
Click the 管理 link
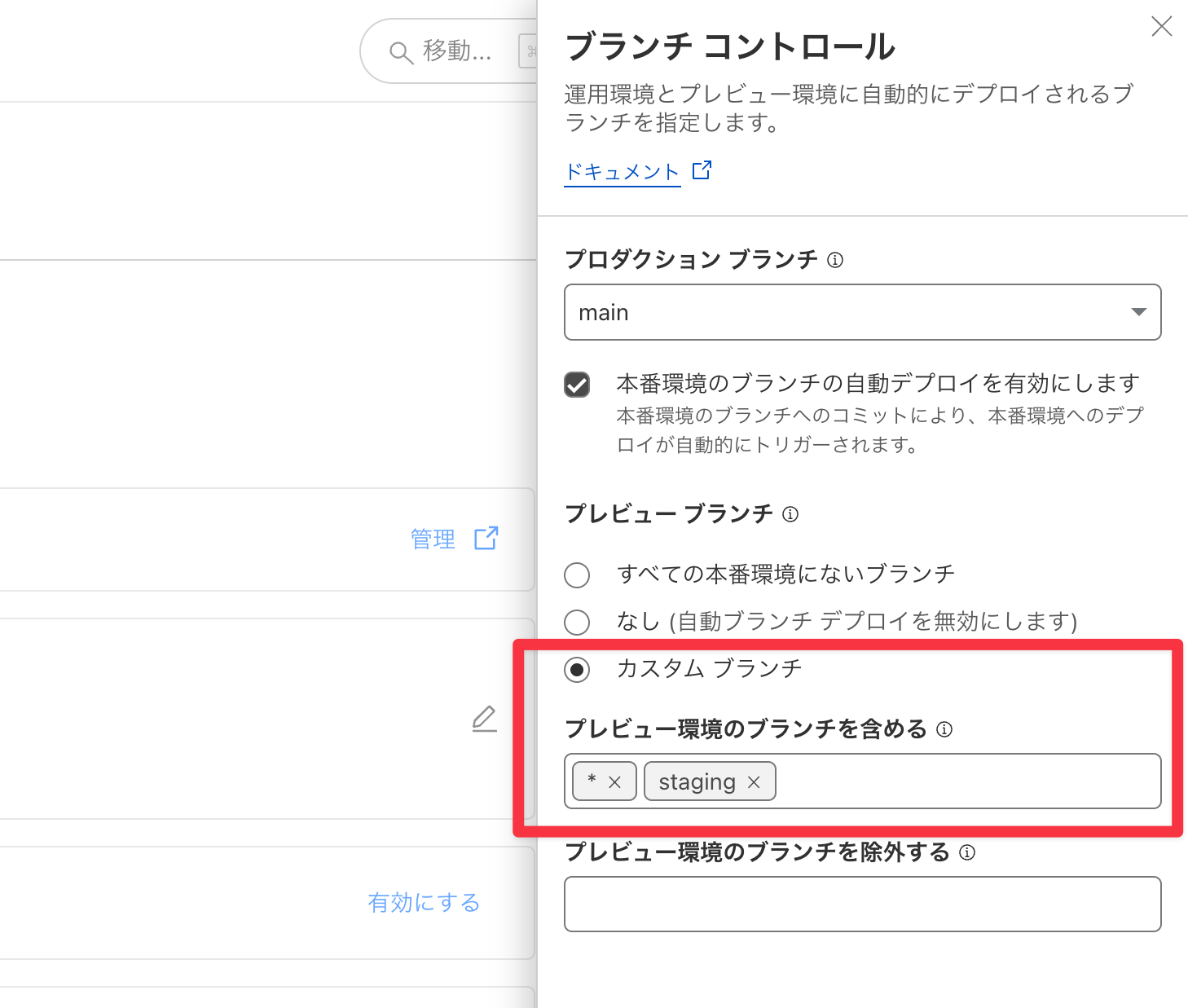coord(433,539)
